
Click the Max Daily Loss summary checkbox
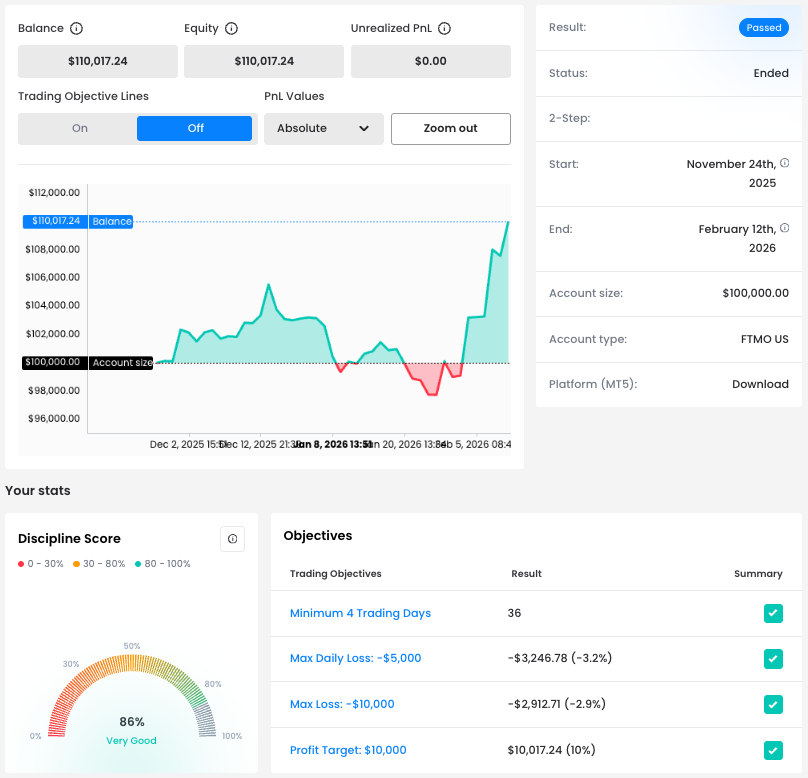pos(772,659)
